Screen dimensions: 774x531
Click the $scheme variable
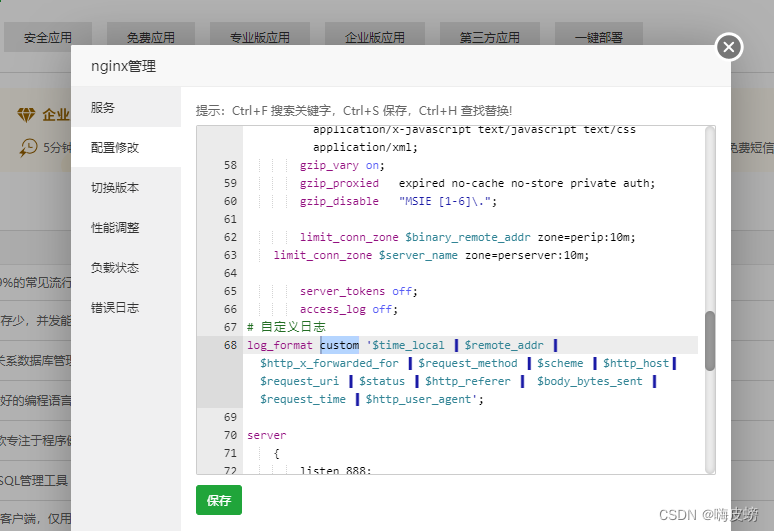(560, 364)
